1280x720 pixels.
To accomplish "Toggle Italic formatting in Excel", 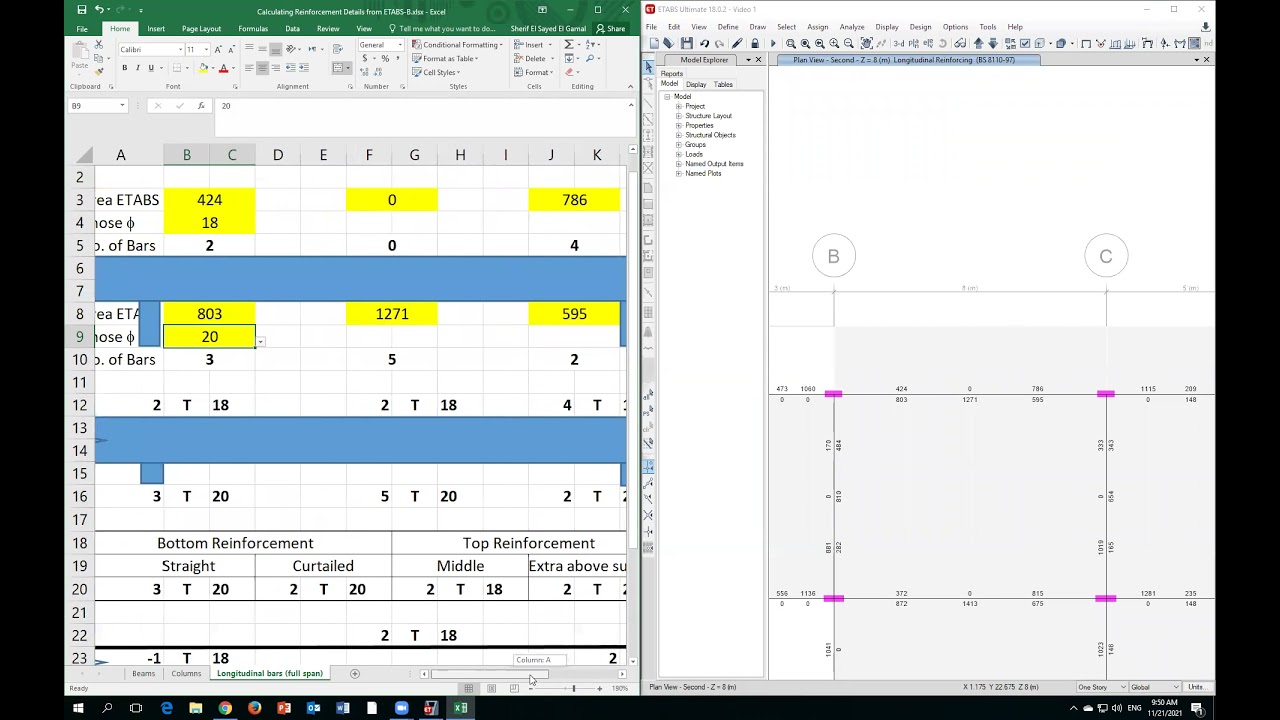I will 138,68.
